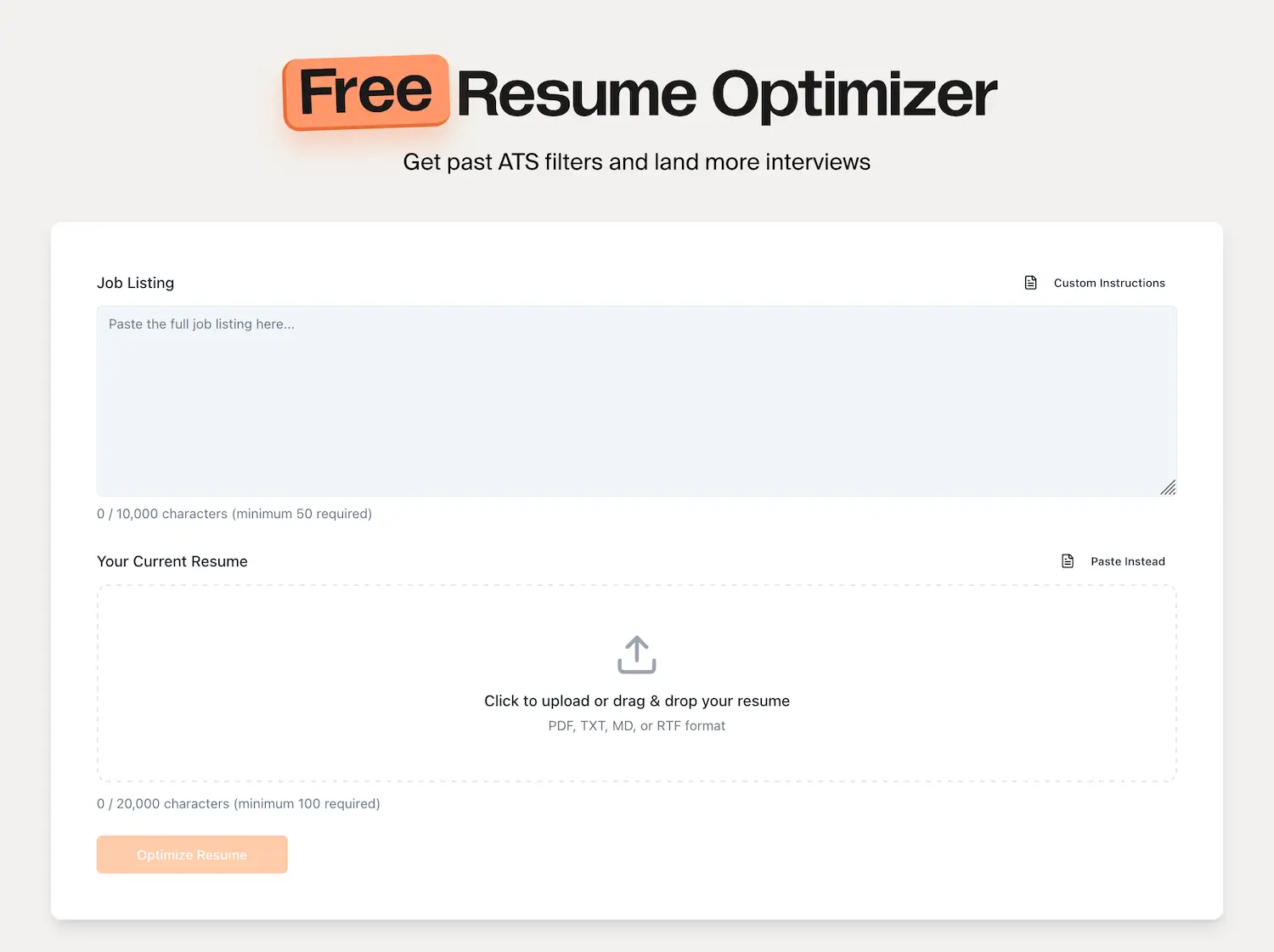Click the dashed border of the upload area
This screenshot has width=1274, height=952.
click(x=636, y=585)
